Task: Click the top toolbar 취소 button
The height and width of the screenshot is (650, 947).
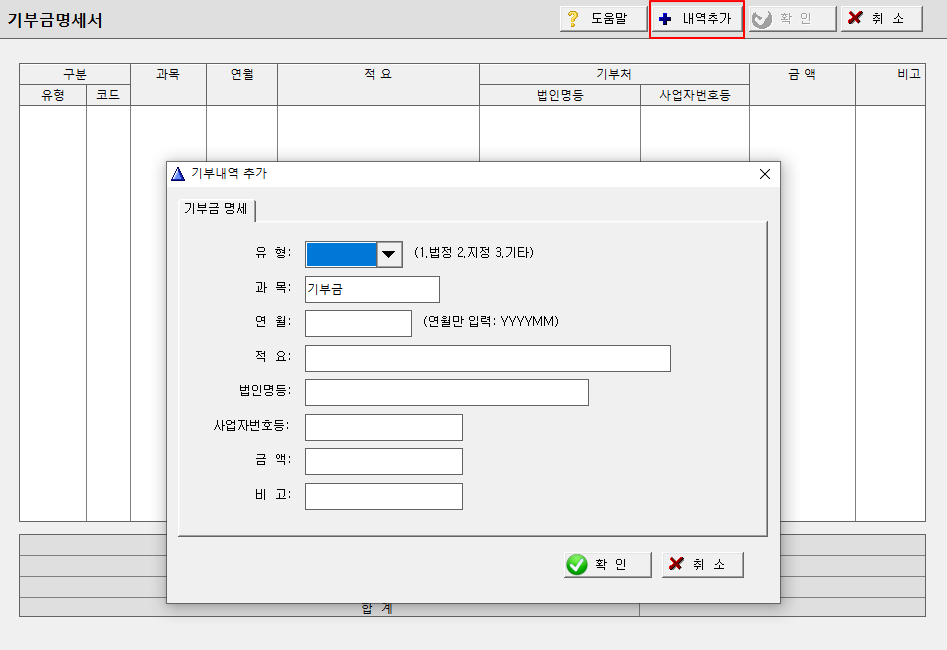Action: click(881, 19)
